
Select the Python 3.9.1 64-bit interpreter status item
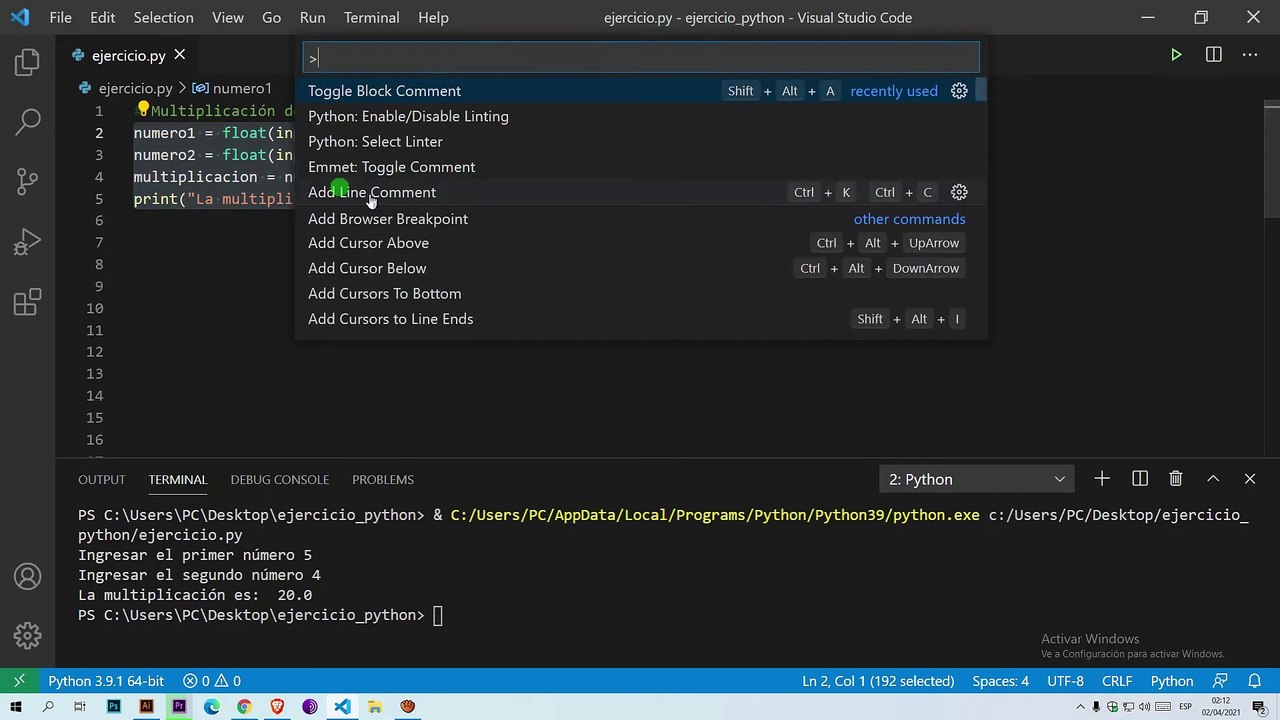[106, 681]
